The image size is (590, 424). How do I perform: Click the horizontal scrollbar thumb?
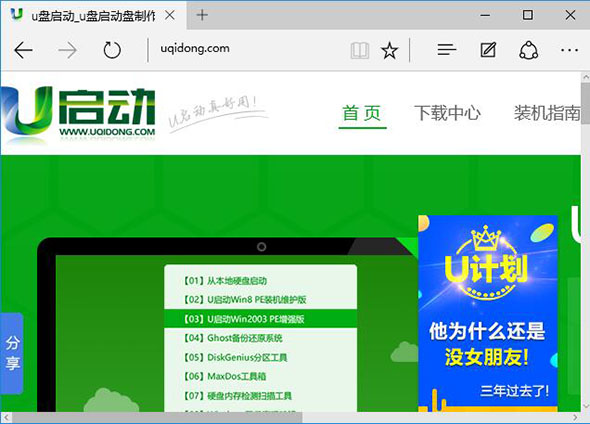tap(157, 418)
